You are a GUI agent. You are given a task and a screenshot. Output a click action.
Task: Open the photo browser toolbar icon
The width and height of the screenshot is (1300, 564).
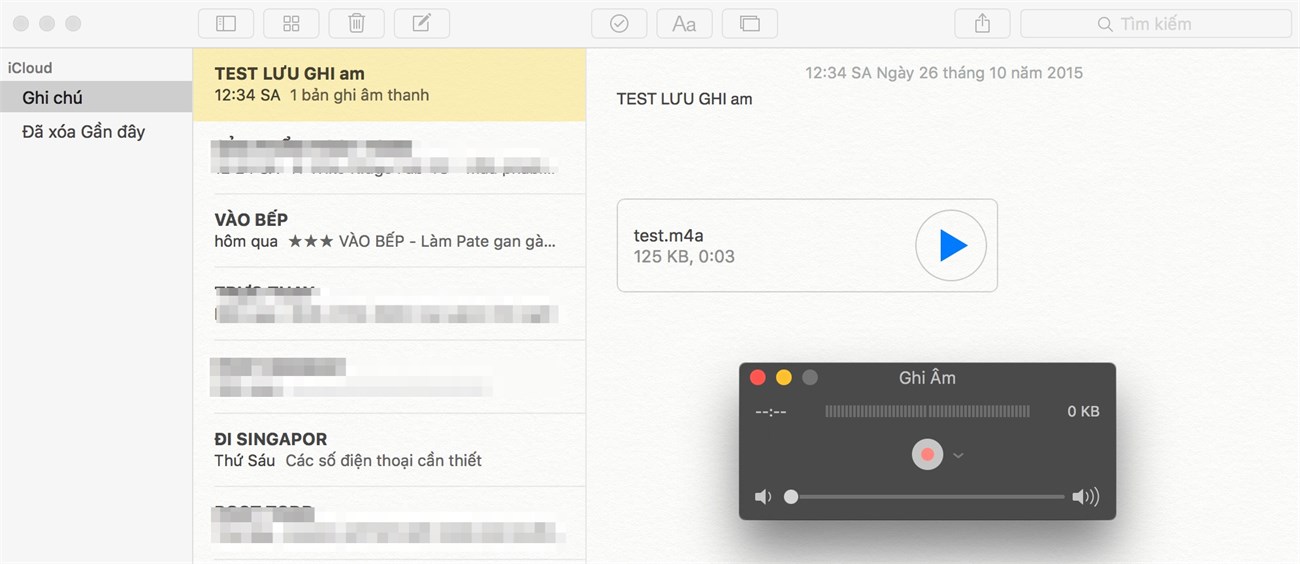[749, 23]
